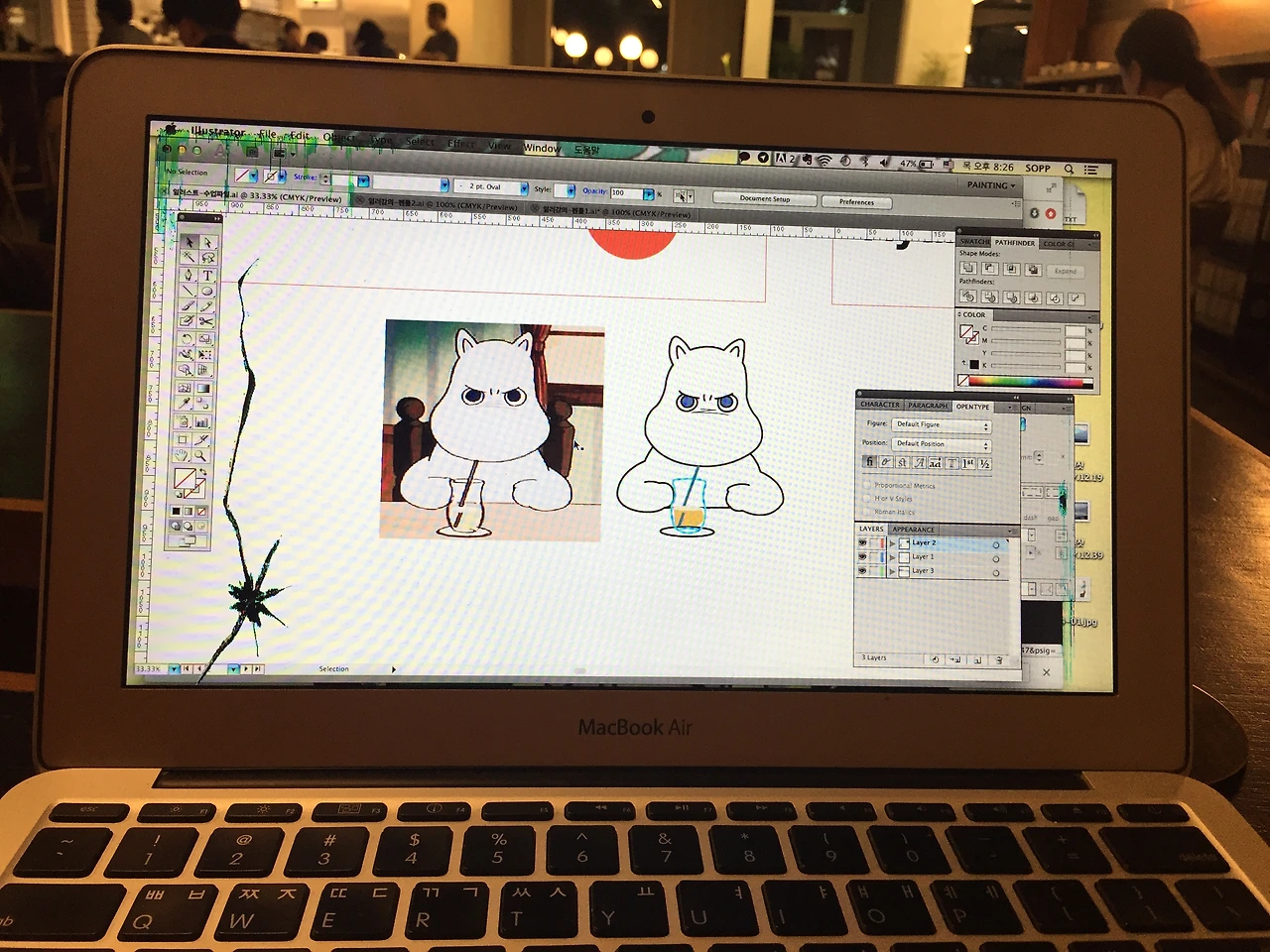Select the black arrow Selection tool

[190, 242]
